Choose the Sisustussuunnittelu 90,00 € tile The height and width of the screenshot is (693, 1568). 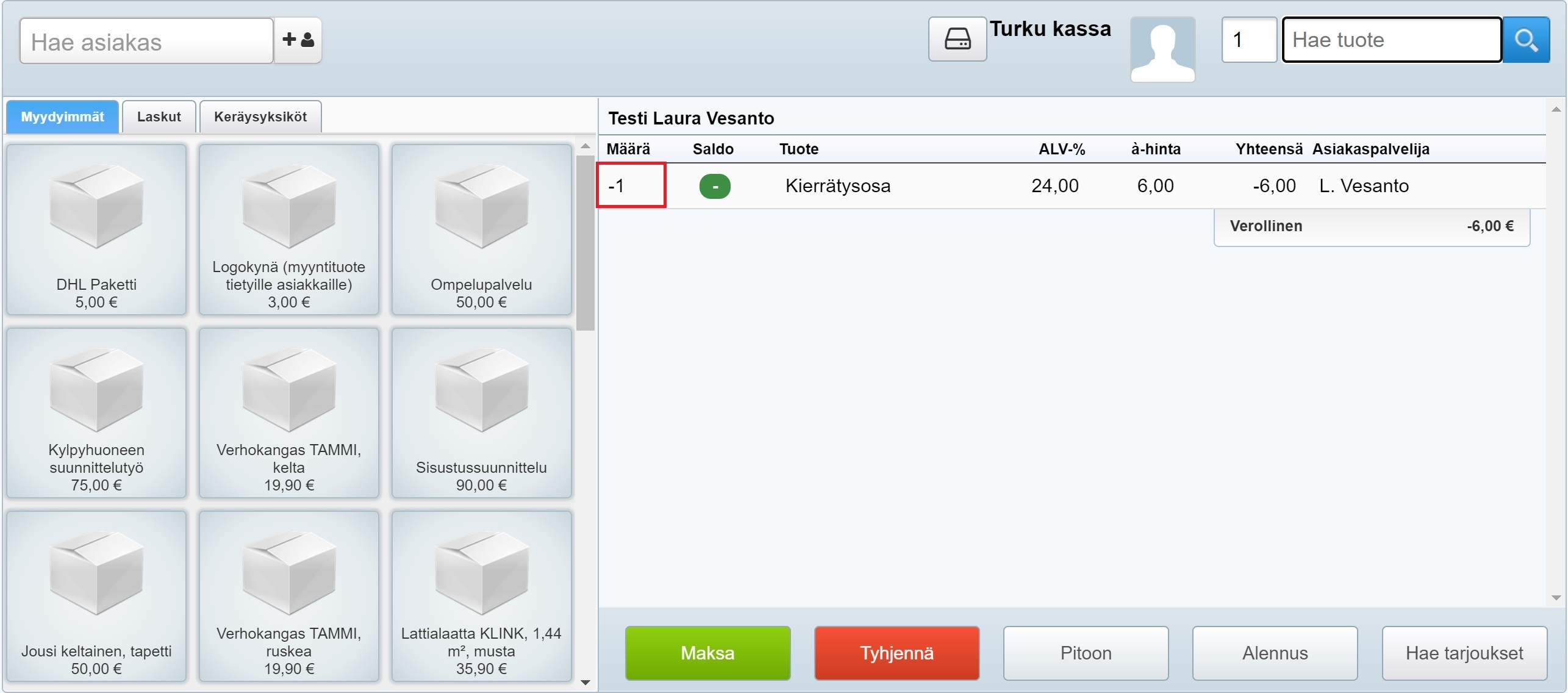(x=481, y=413)
